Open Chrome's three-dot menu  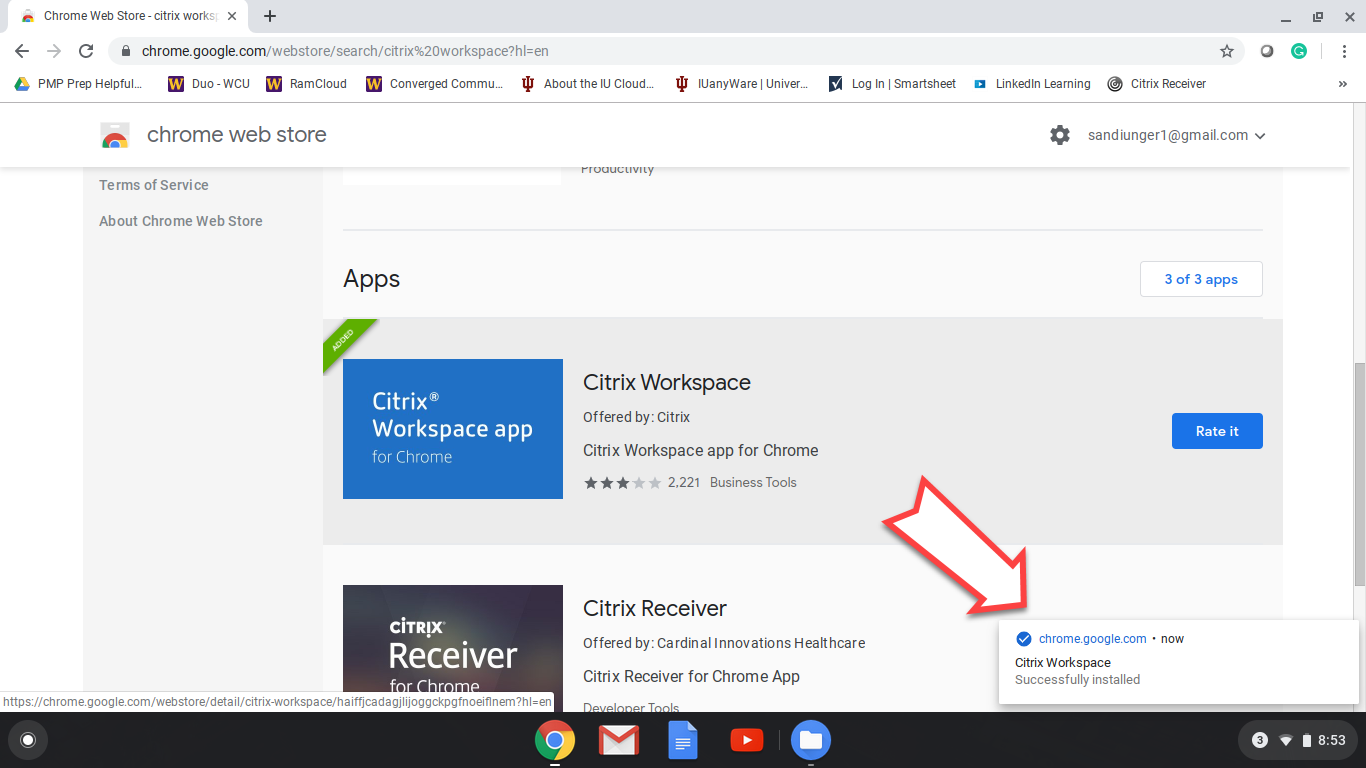1343,51
